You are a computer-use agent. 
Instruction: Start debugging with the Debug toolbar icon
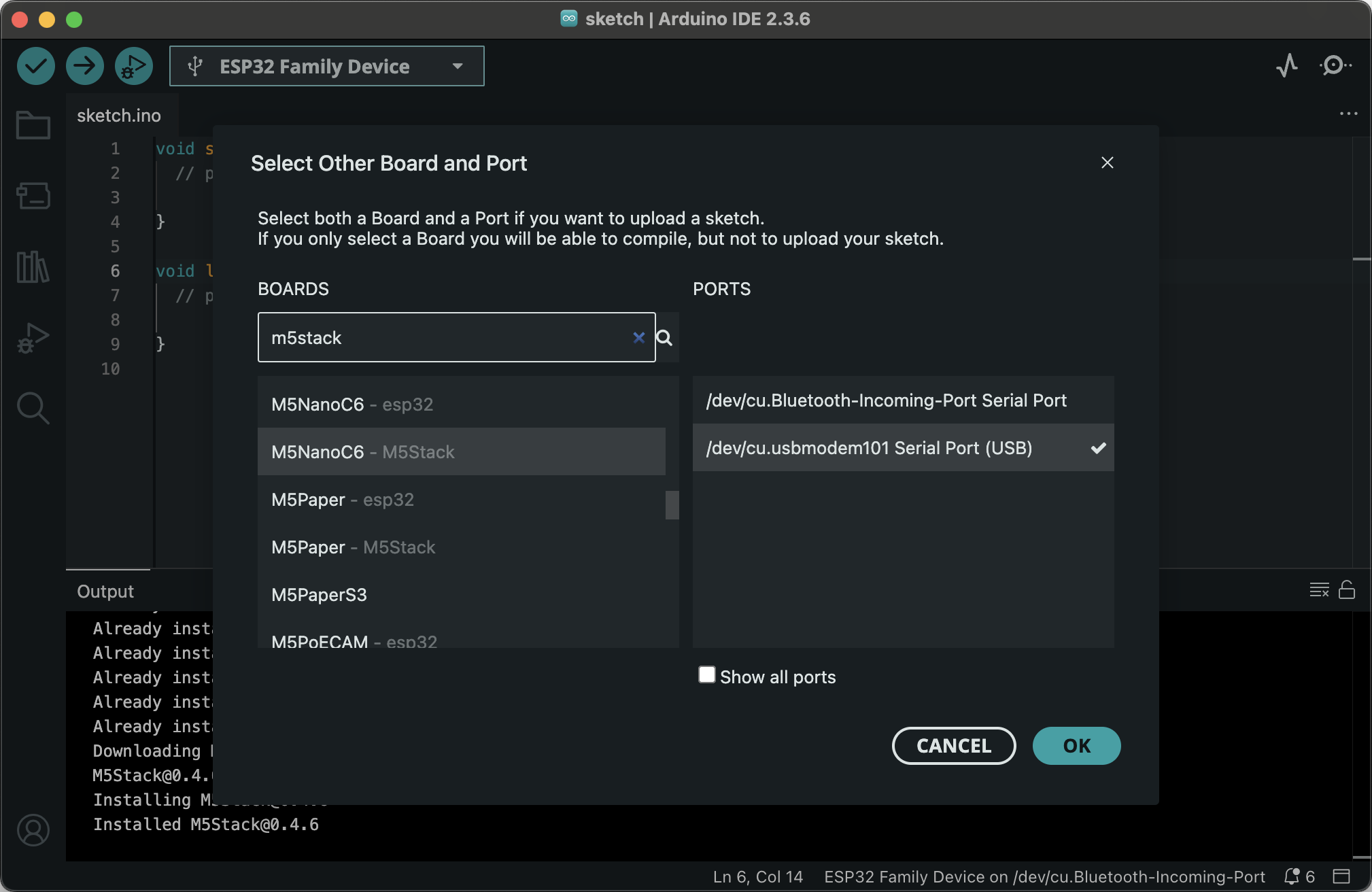tap(133, 66)
